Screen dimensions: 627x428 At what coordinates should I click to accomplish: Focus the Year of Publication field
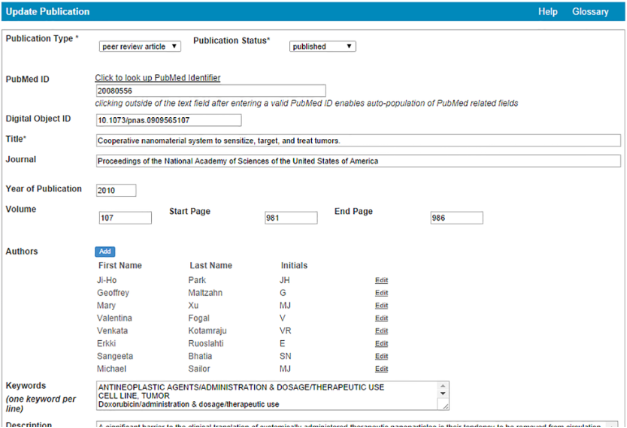point(116,190)
